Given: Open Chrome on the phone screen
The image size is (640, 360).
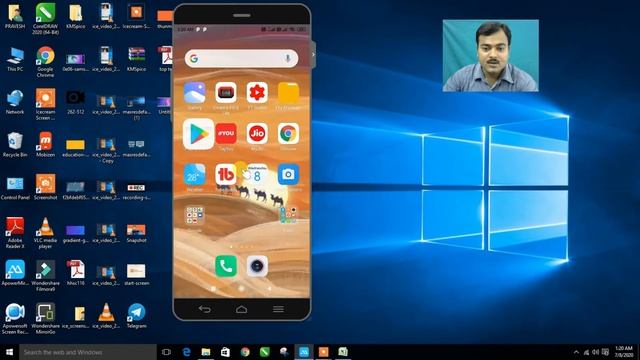Looking at the screenshot, I should pos(288,133).
